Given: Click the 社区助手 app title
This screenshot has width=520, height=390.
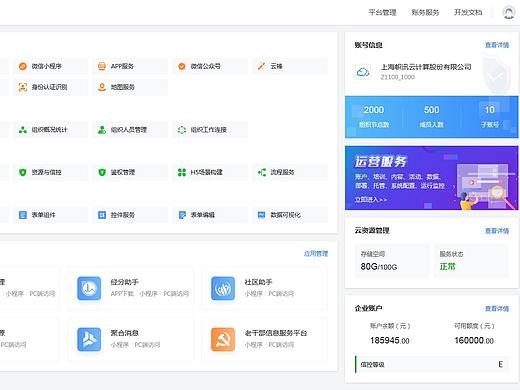Looking at the screenshot, I should pyautogui.click(x=258, y=282).
